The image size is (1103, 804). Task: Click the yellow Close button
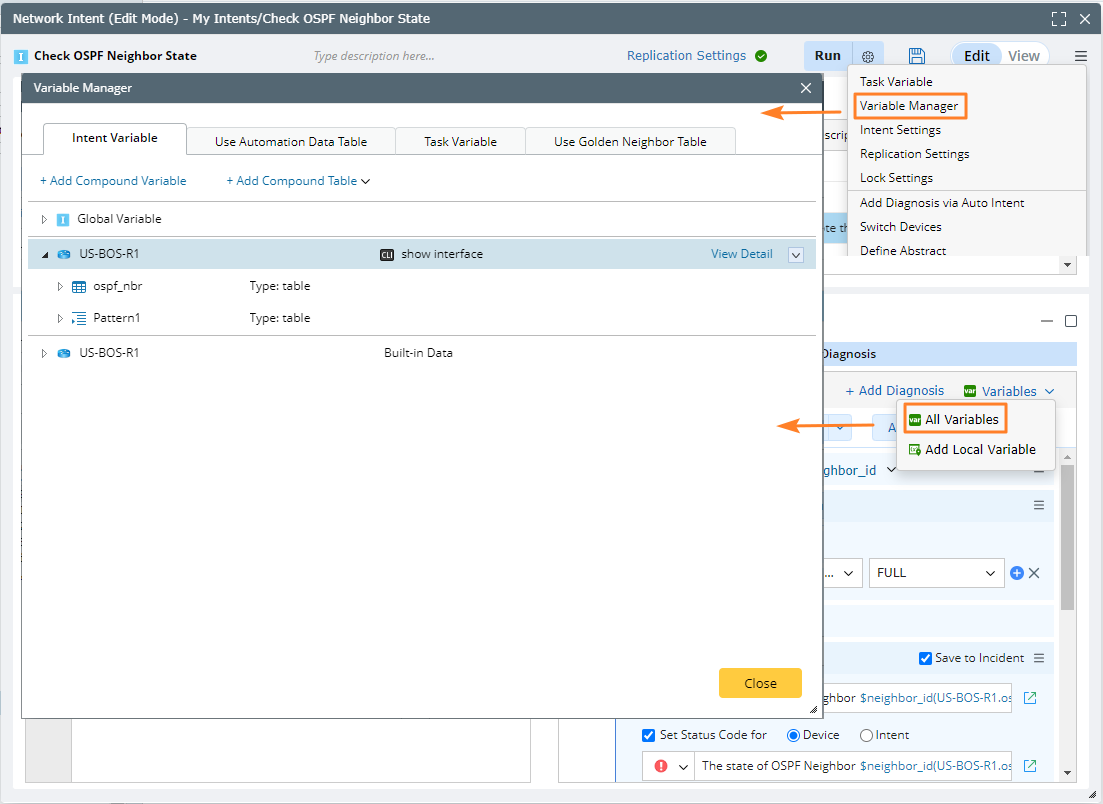point(760,683)
